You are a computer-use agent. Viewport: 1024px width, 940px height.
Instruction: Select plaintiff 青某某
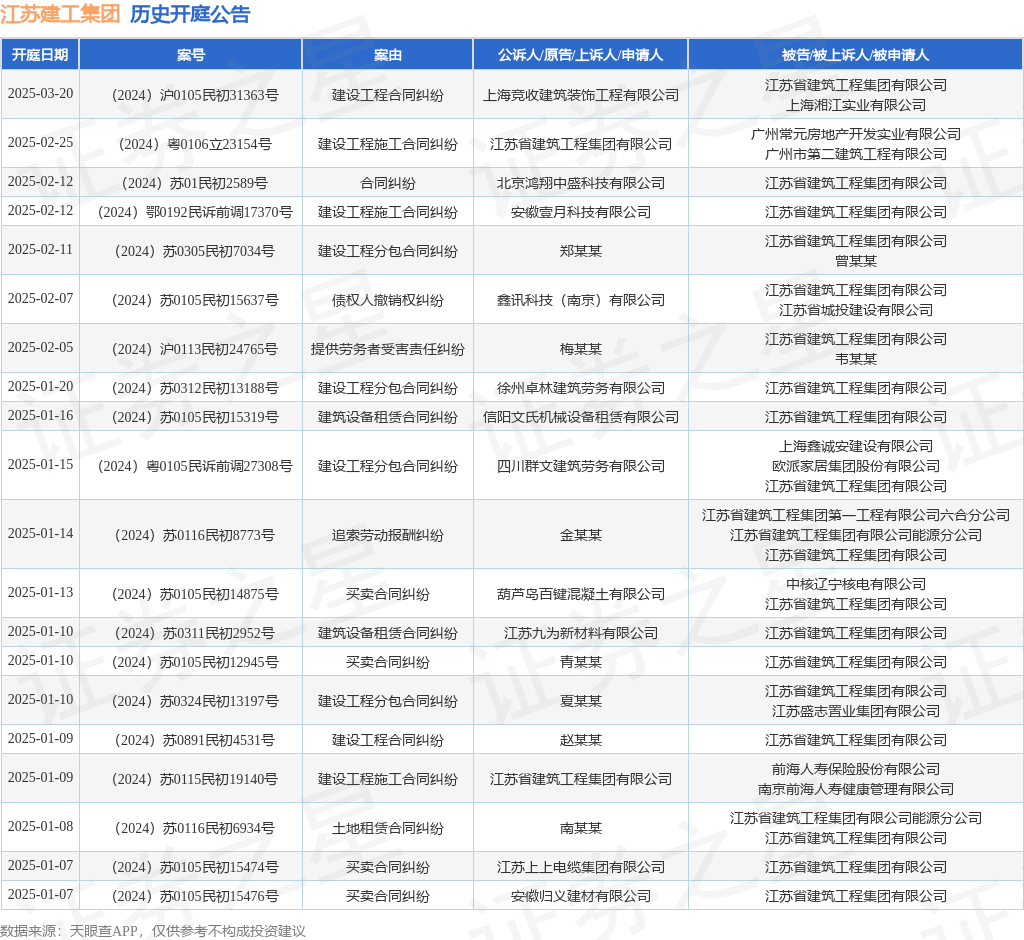point(581,662)
